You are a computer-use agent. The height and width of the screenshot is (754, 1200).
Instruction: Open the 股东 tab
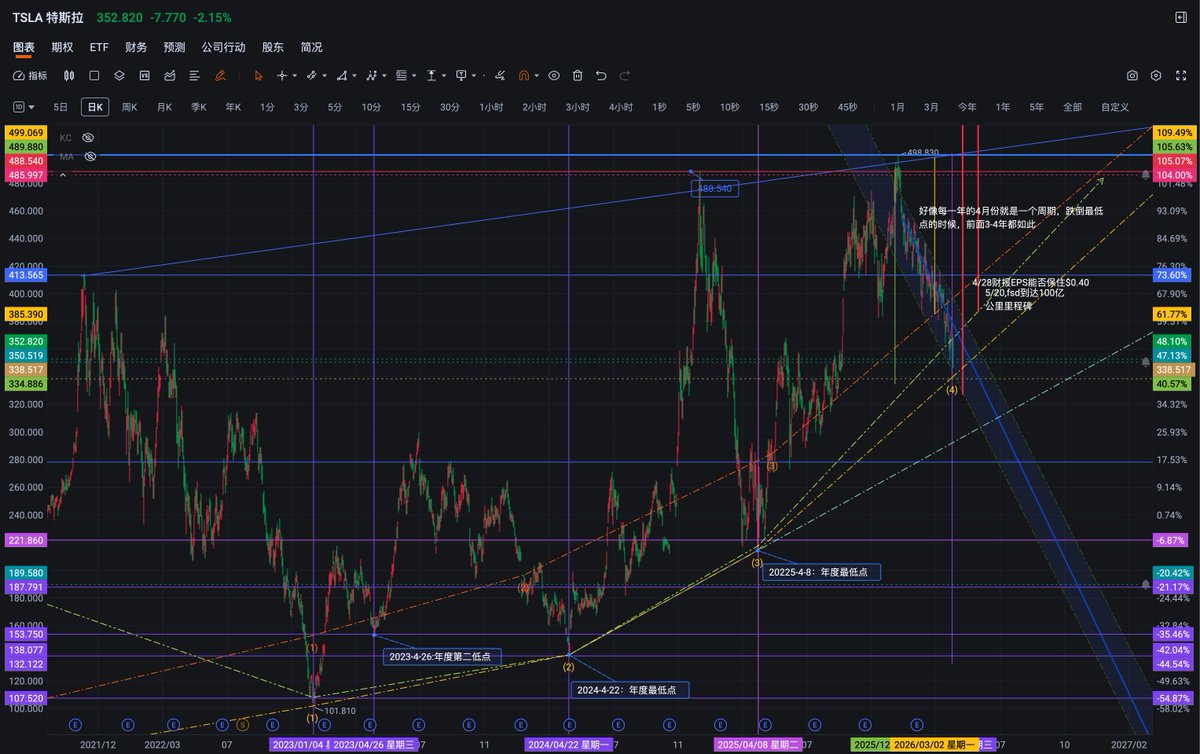272,47
